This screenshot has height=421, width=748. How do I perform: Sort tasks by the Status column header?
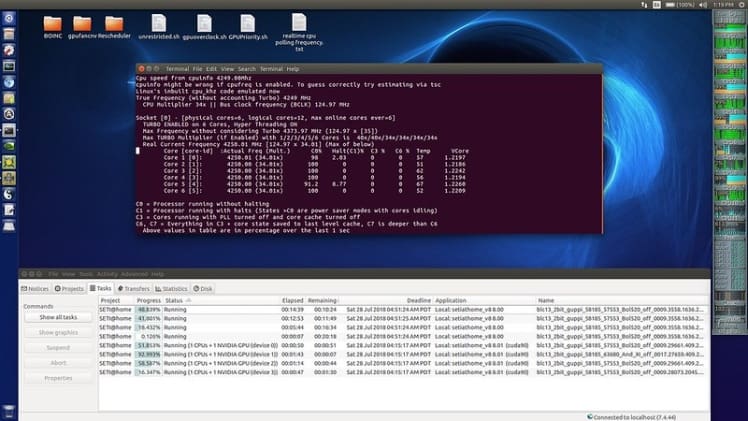pyautogui.click(x=175, y=299)
